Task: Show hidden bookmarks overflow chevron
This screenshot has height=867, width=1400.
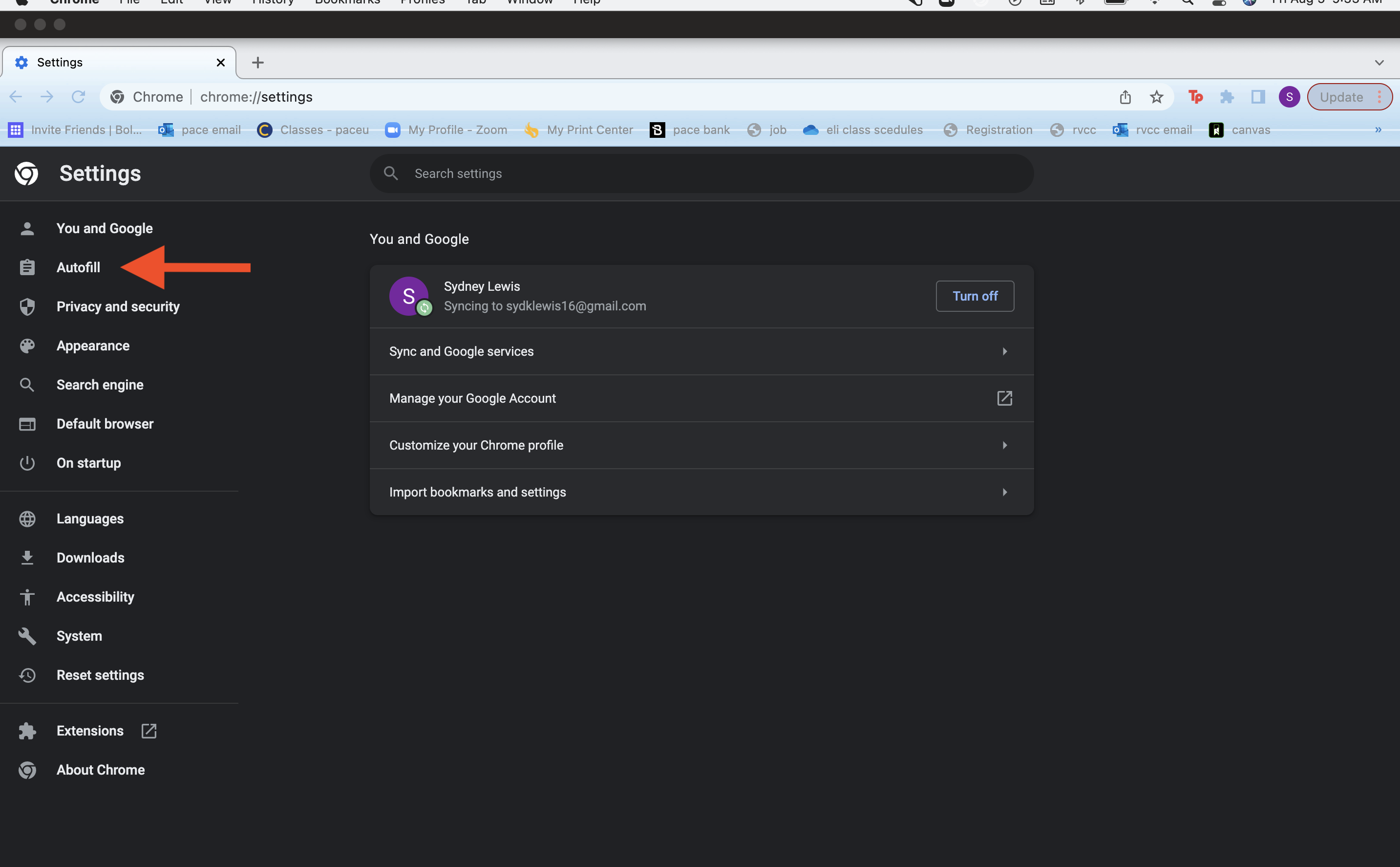Action: tap(1378, 130)
